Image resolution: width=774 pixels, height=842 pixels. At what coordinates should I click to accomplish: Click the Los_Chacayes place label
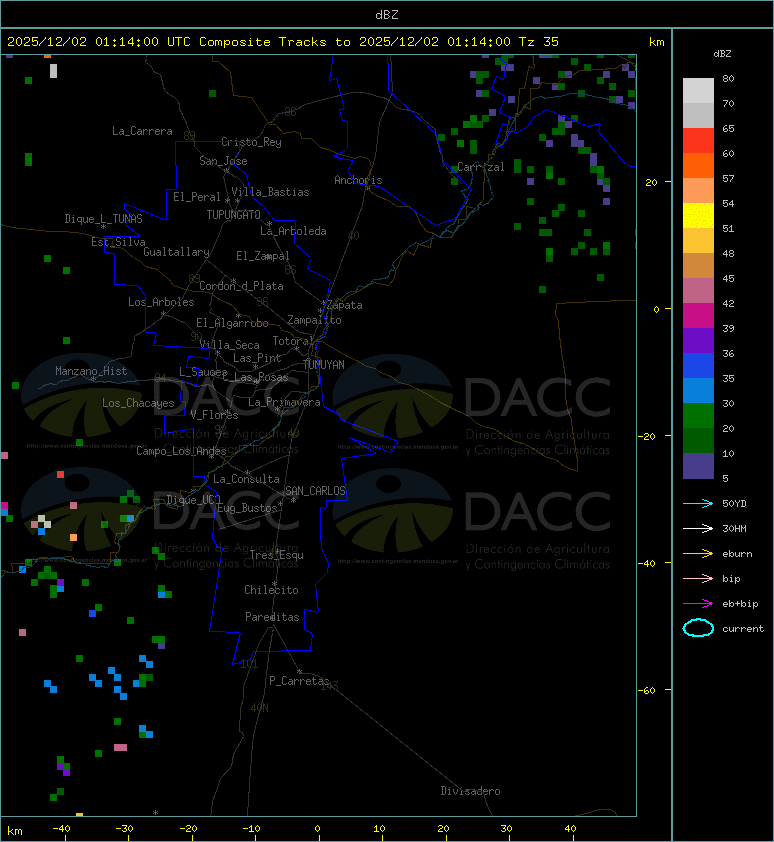(139, 403)
